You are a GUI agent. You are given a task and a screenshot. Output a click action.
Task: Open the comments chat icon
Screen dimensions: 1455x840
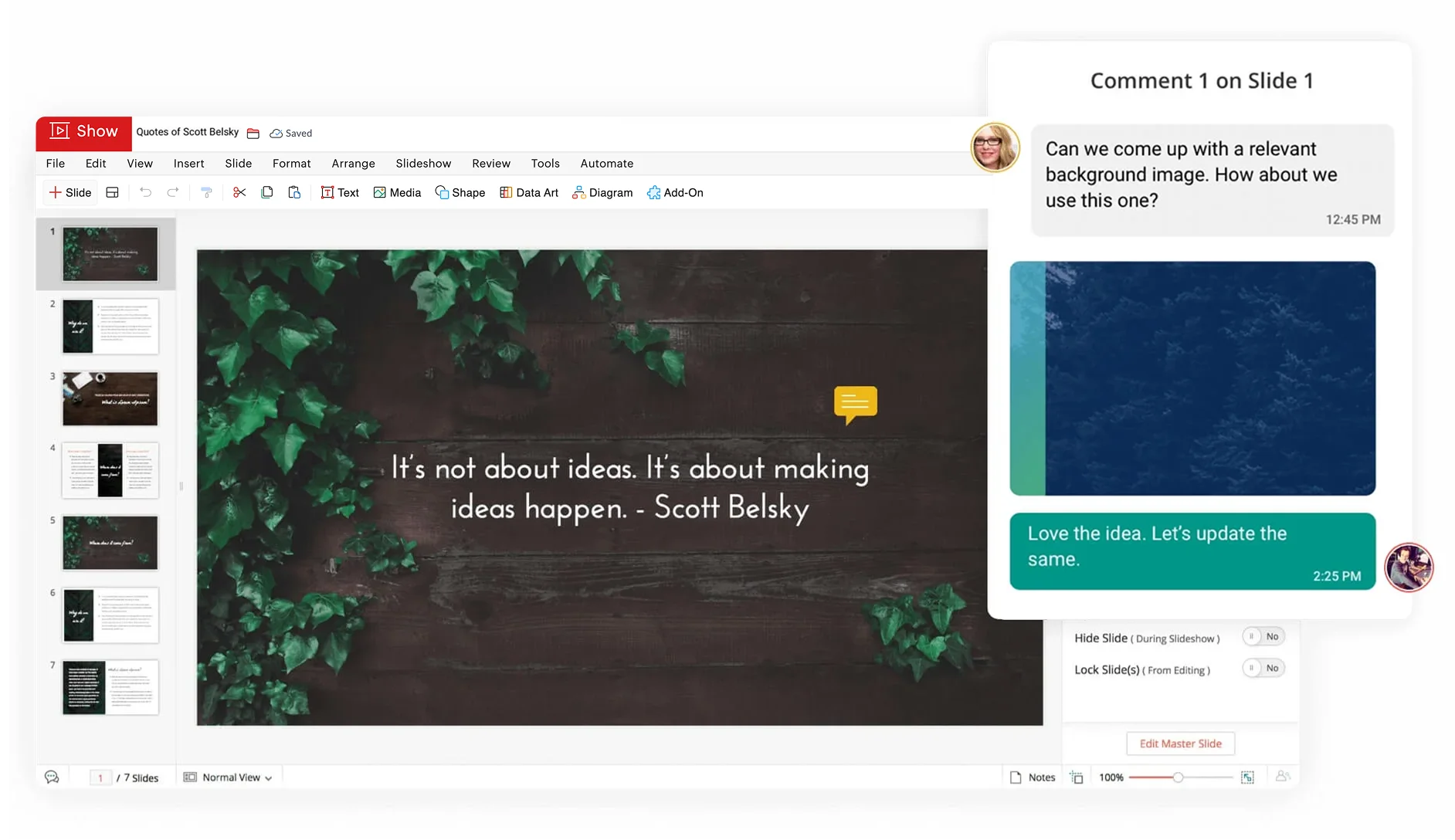tap(51, 777)
